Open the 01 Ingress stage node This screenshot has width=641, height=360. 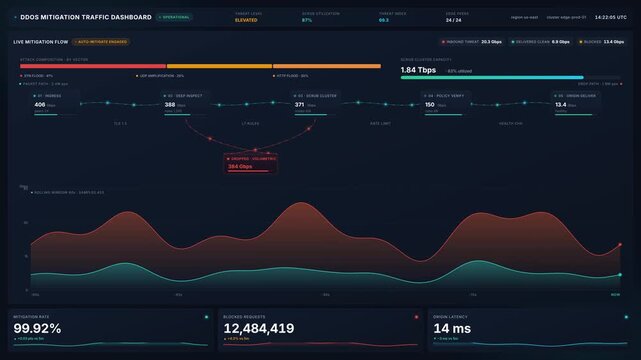click(x=55, y=104)
